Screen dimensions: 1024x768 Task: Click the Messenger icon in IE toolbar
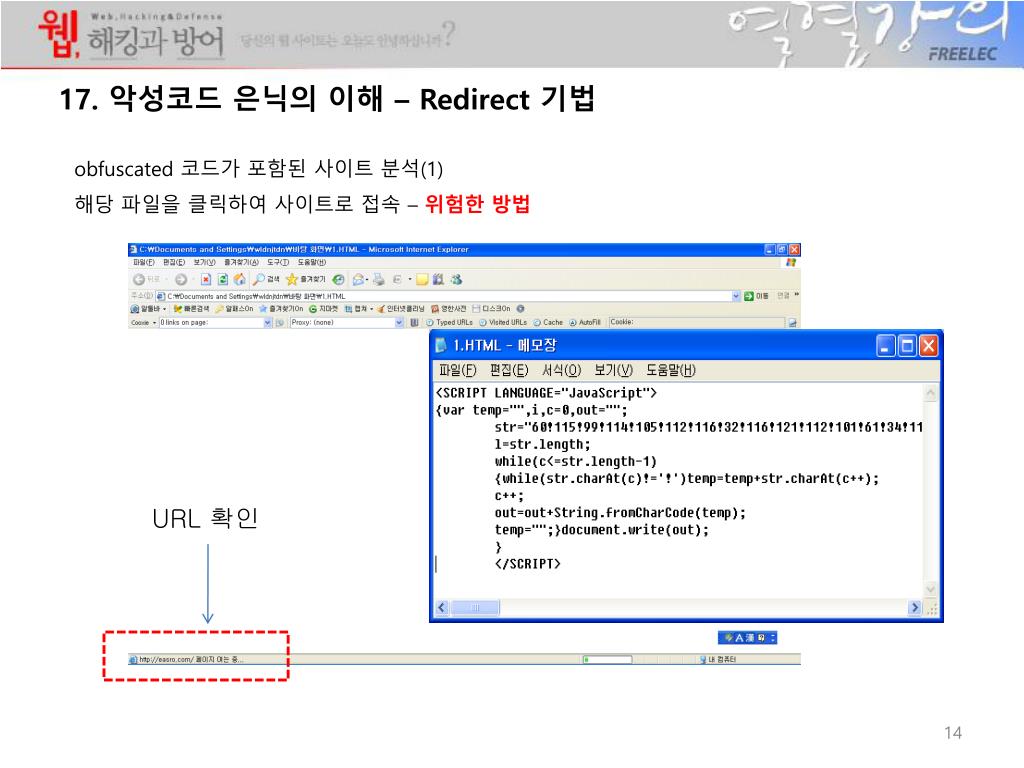(x=456, y=279)
